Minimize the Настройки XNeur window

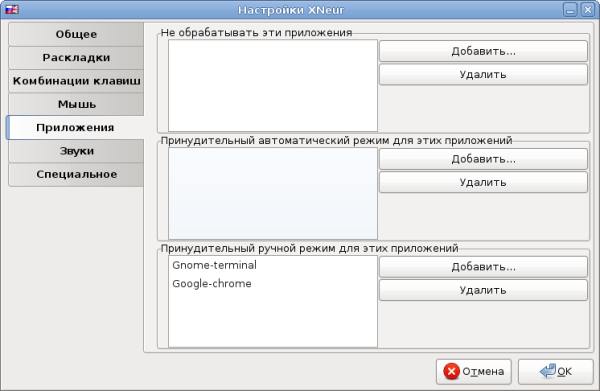570,10
